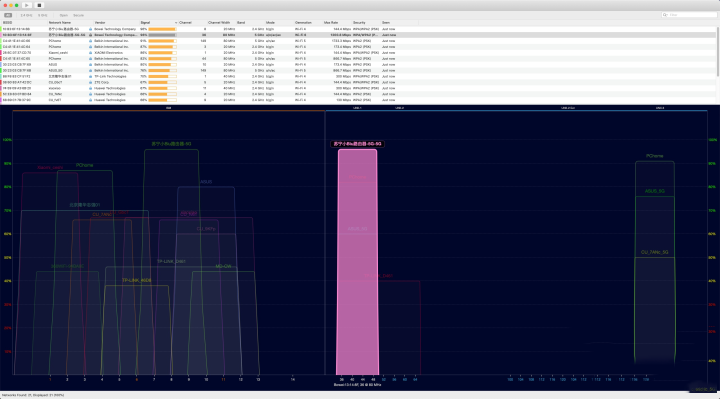Click channel 14 axis label
Viewport: 720px width, 399px height.
coord(292,380)
